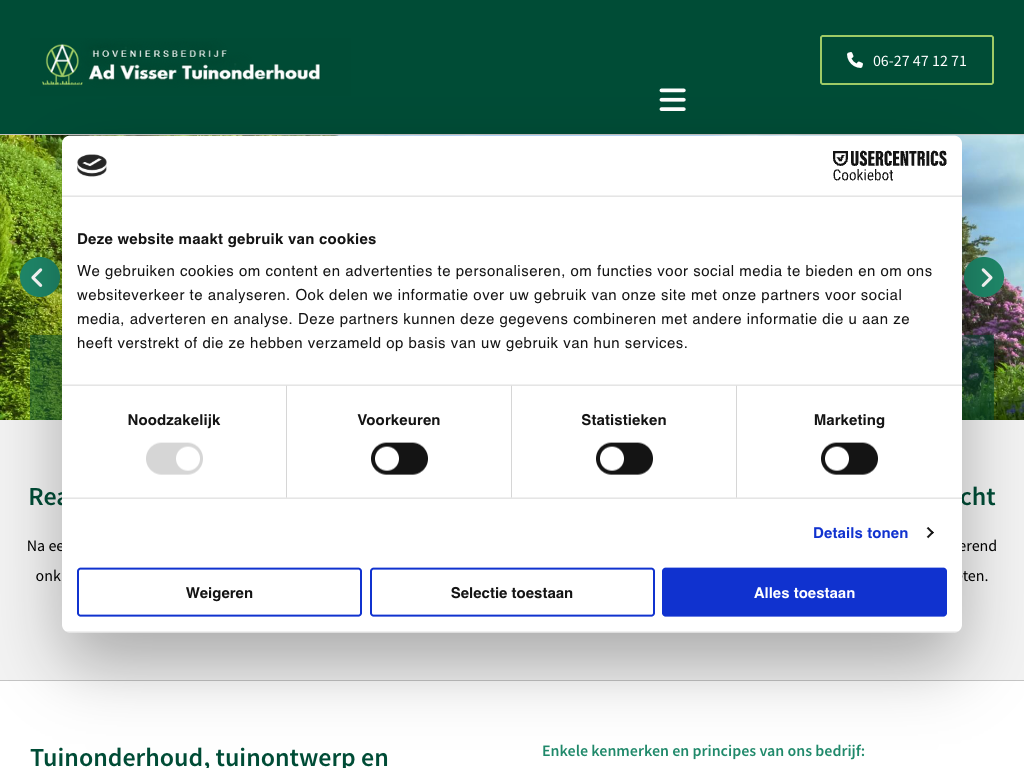Click the Ad Visser Tuinonderhoud logo

click(181, 65)
